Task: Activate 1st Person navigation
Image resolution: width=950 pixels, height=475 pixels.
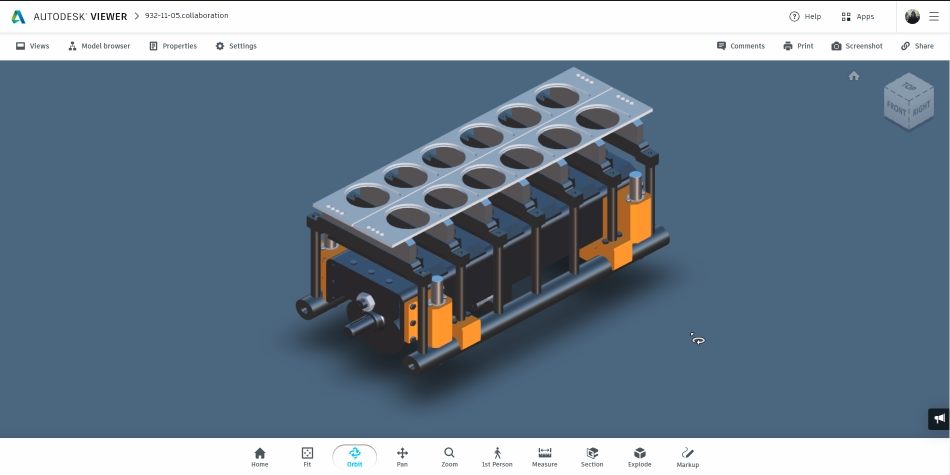Action: pyautogui.click(x=497, y=457)
